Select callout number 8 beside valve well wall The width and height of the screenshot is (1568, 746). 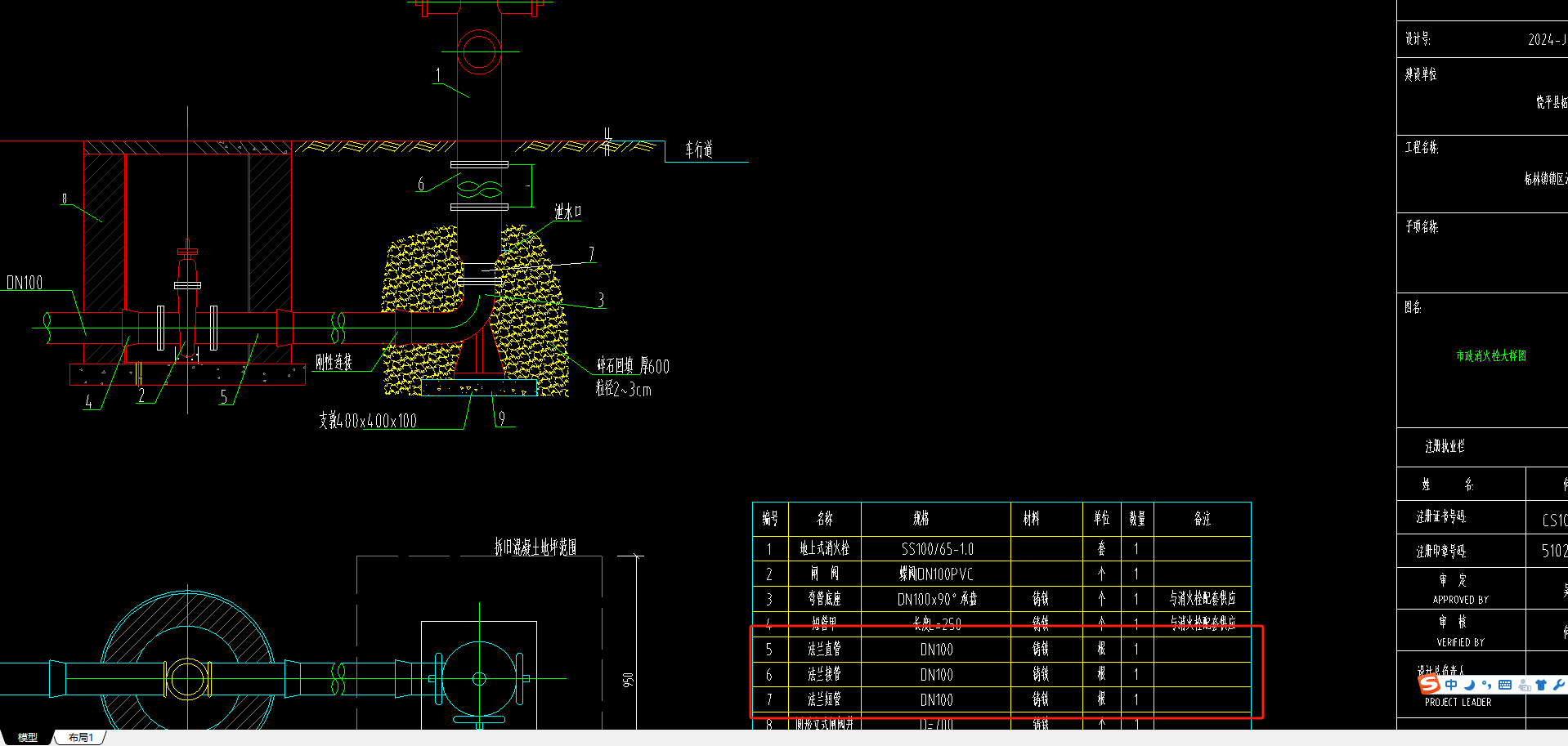tap(65, 199)
